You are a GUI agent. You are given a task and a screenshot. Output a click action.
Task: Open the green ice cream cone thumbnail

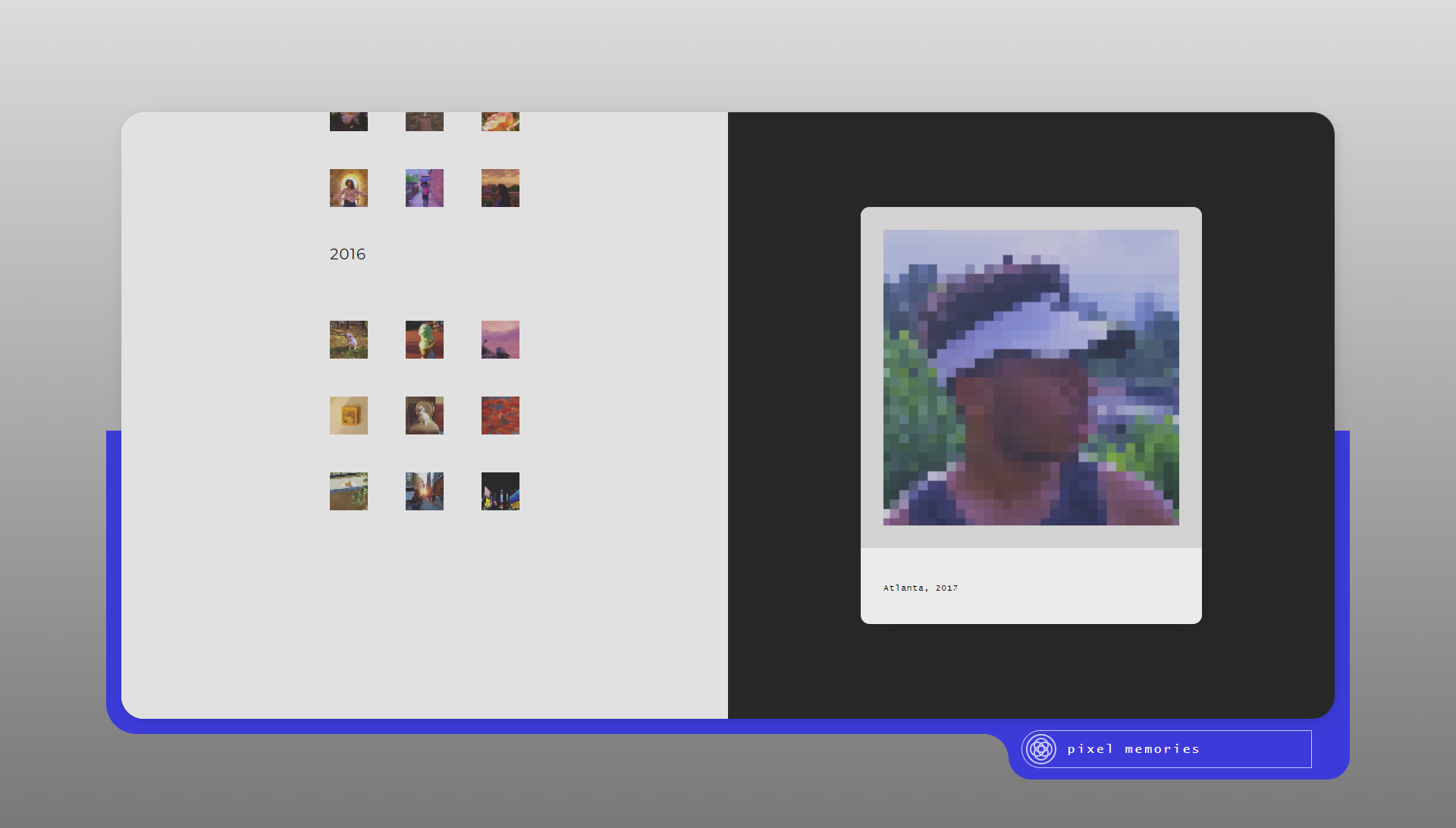(x=425, y=340)
